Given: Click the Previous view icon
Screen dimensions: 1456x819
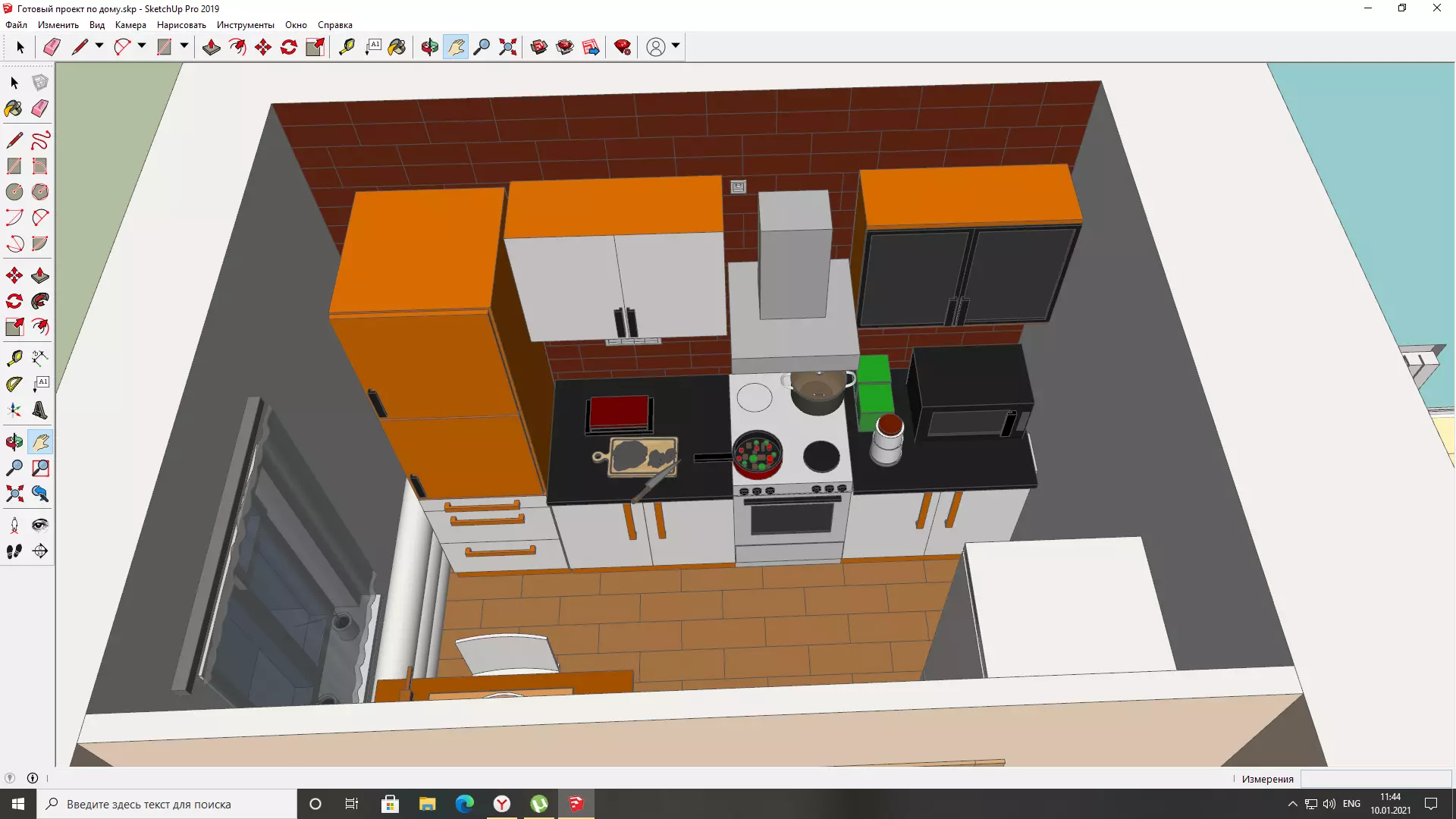Looking at the screenshot, I should (40, 494).
